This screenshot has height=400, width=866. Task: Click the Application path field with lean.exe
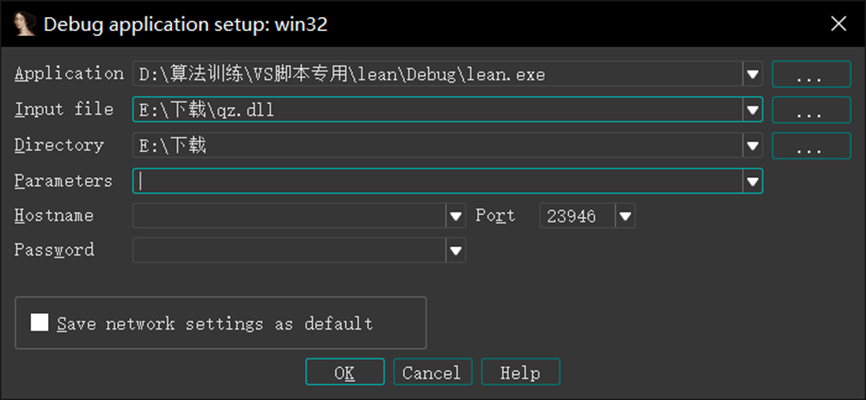coord(437,74)
